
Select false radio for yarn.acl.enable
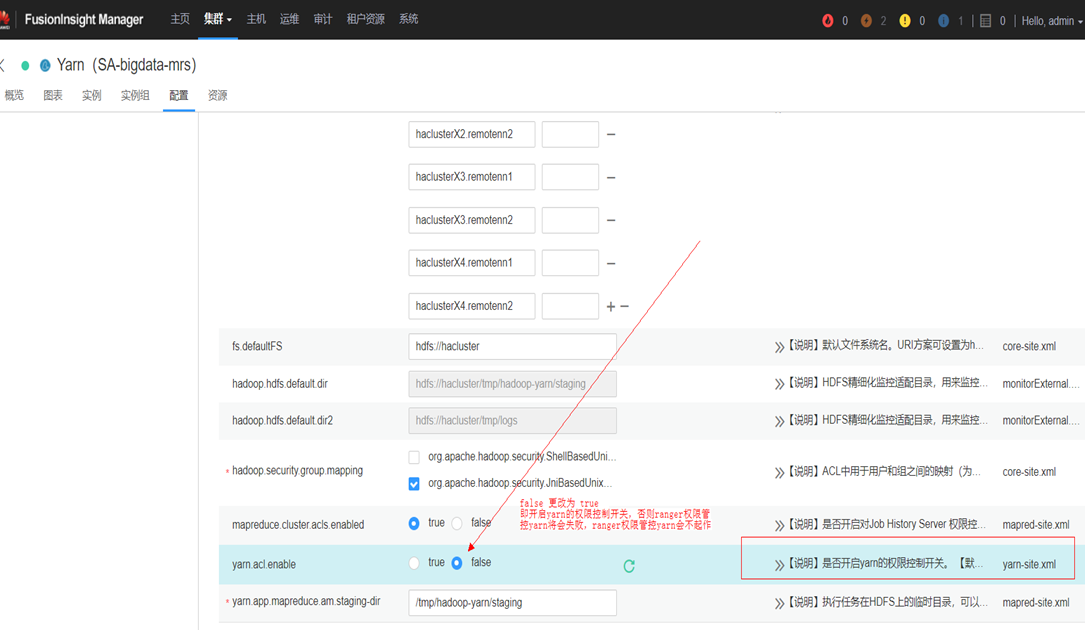tap(457, 563)
